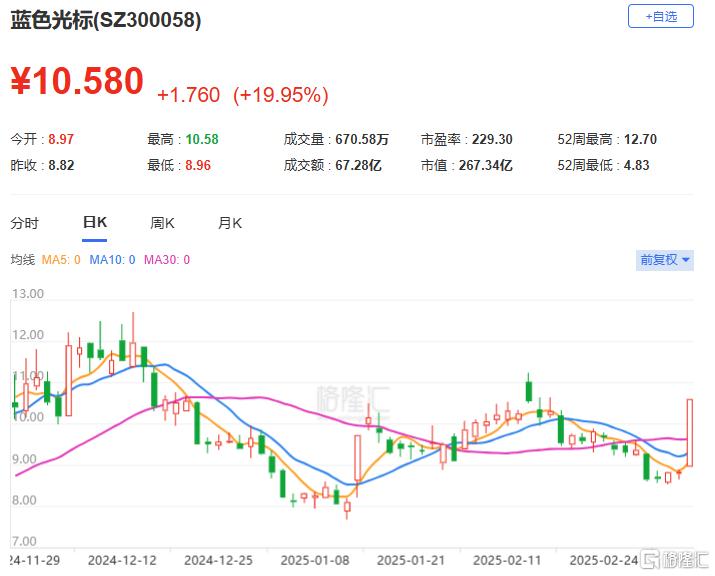Viewport: 715px width, 576px height.
Task: Click the 今开 value 8.97
Action: pyautogui.click(x=61, y=139)
